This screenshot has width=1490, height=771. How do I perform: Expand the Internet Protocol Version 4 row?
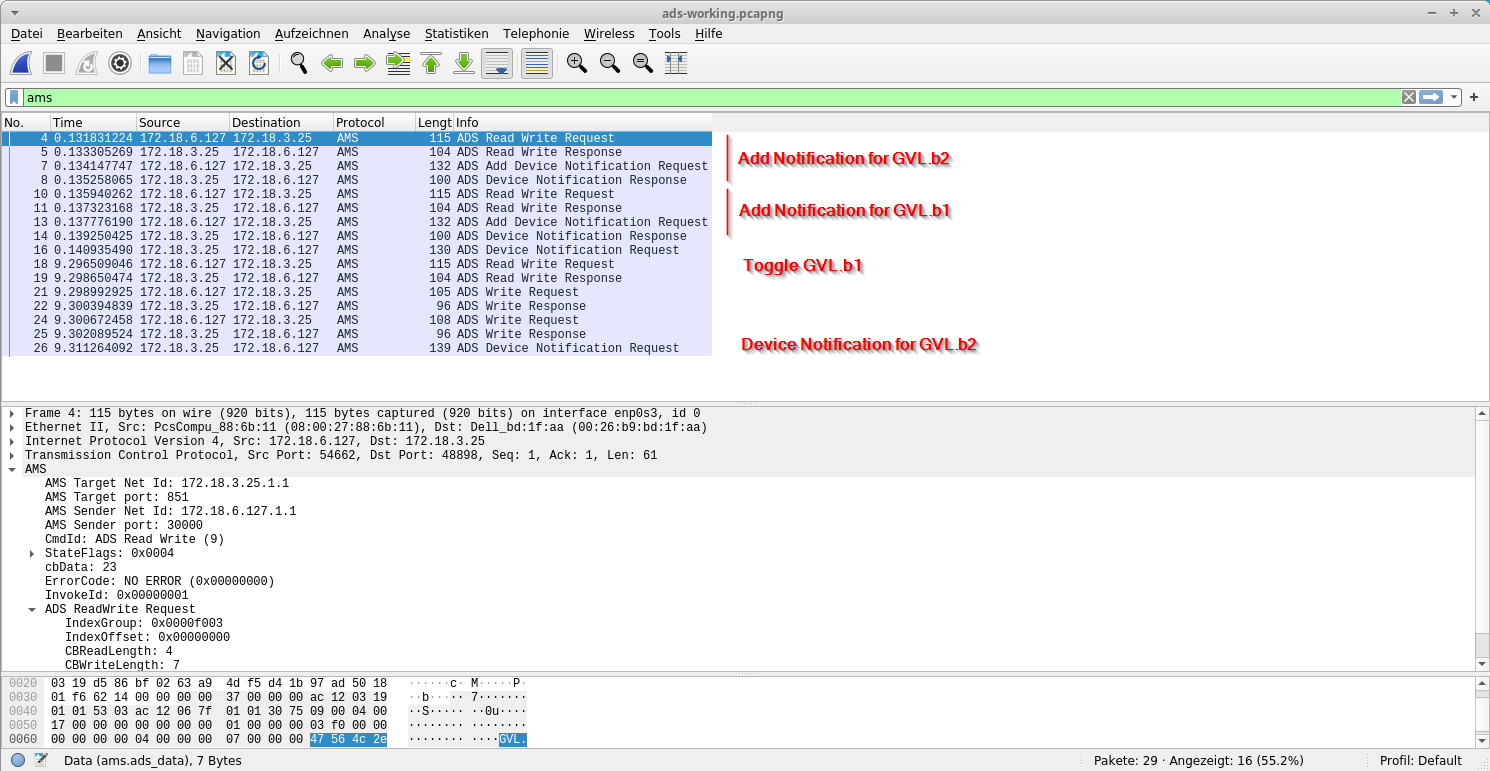click(12, 441)
